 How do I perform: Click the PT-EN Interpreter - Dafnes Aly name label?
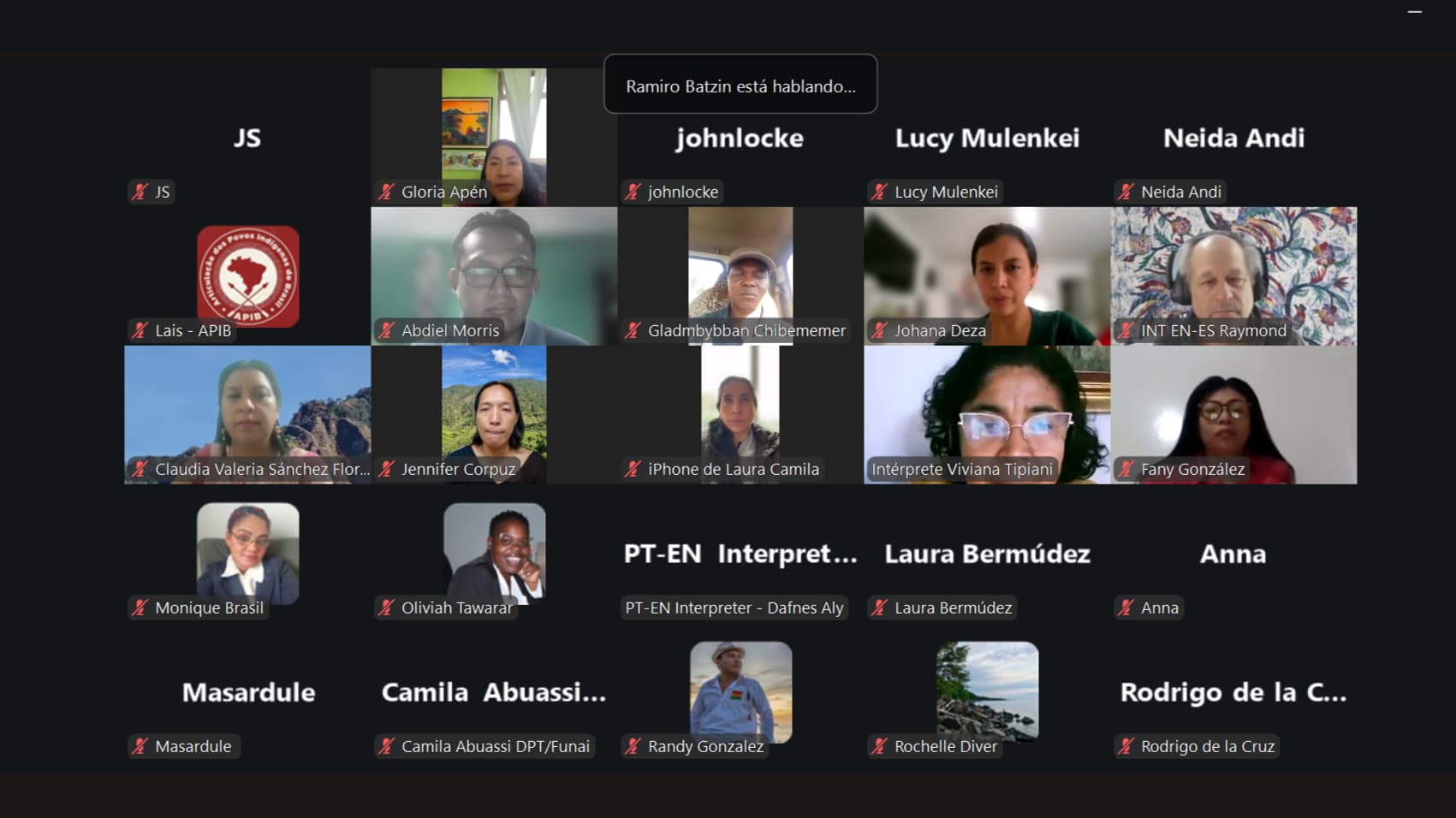coord(734,608)
